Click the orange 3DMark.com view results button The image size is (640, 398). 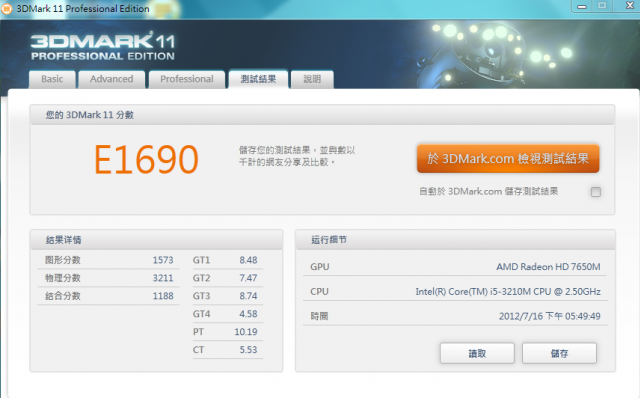click(x=508, y=158)
